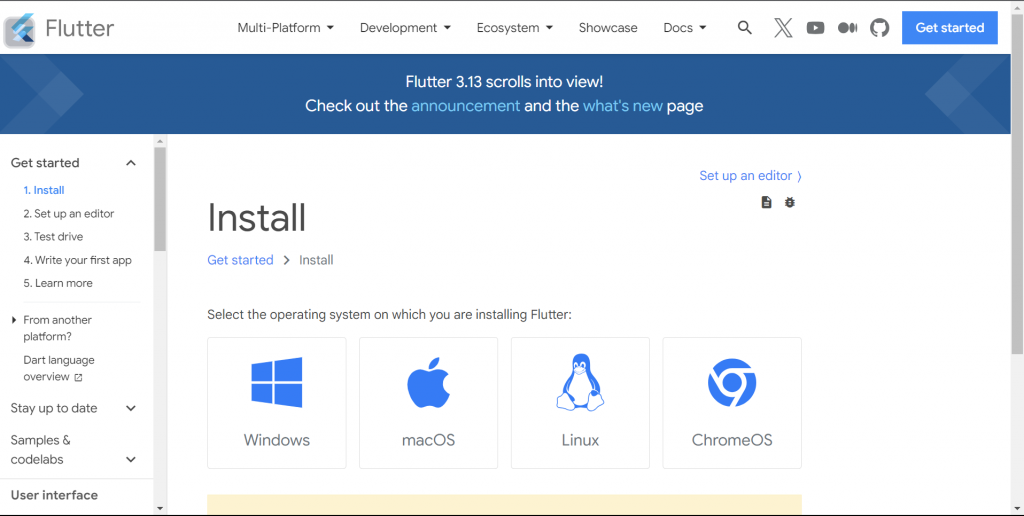Click the blue Get started button
The width and height of the screenshot is (1024, 516).
[950, 27]
